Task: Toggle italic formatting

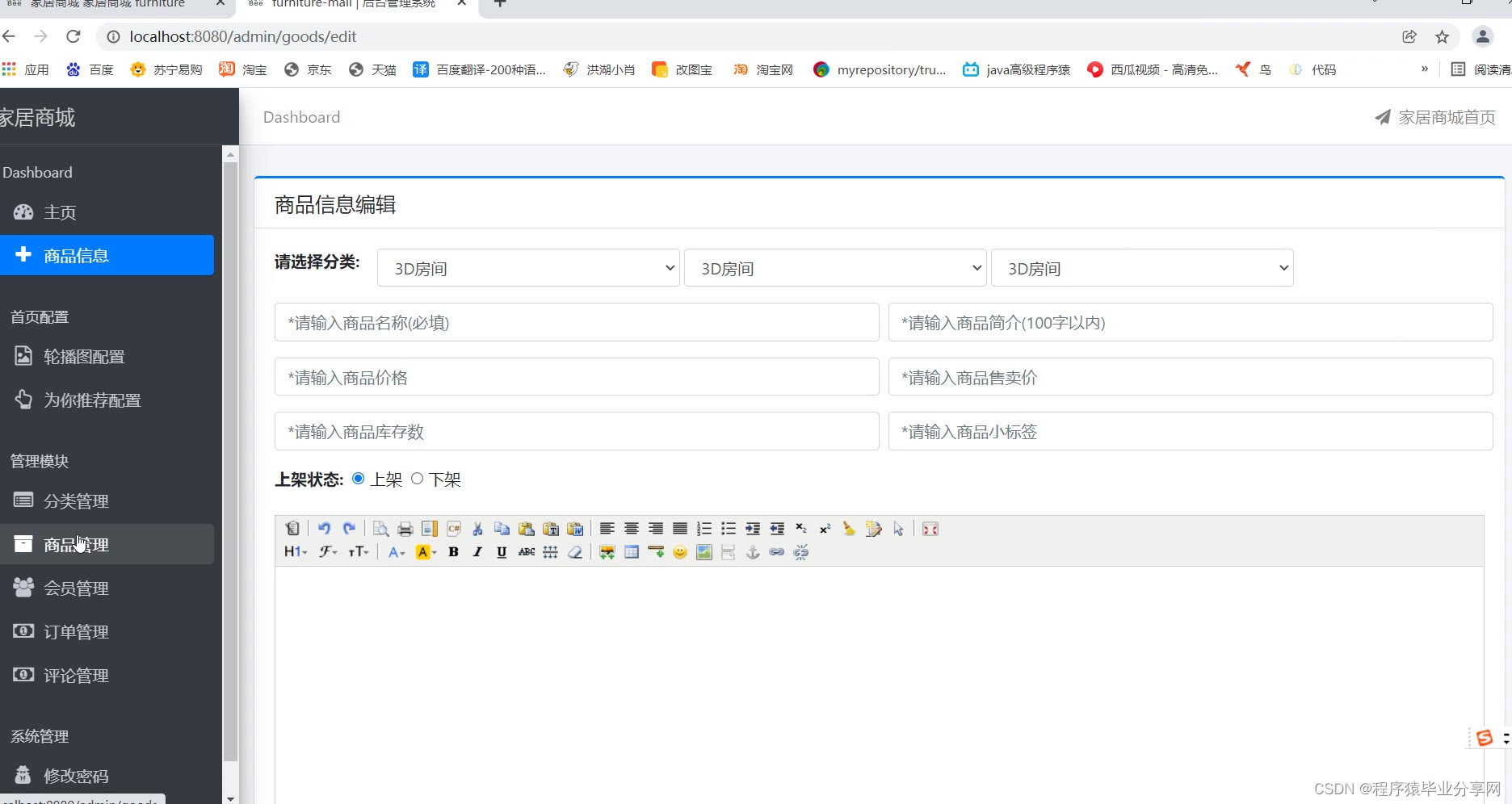Action: [x=477, y=552]
